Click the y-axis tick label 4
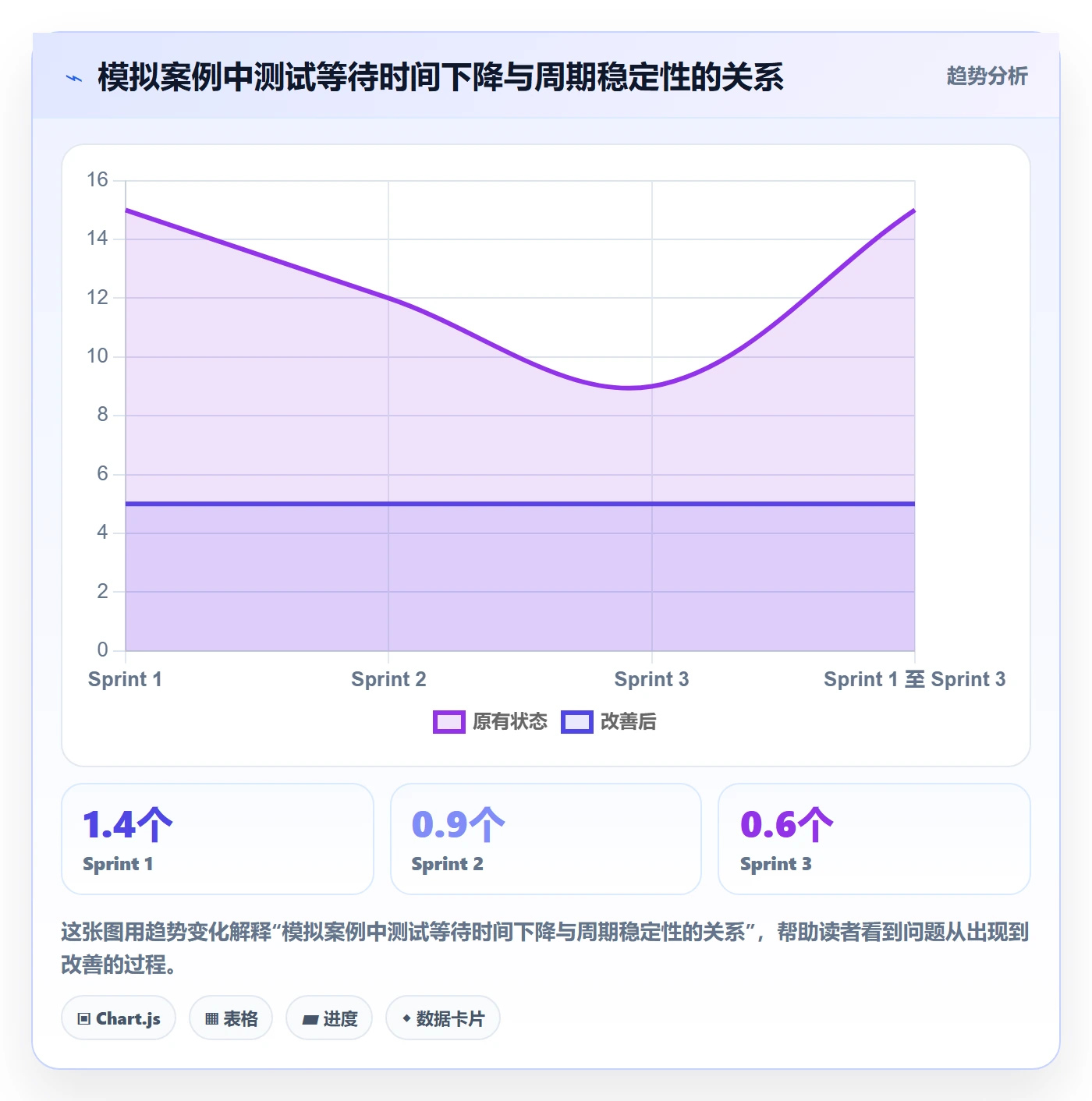Screen dimensions: 1092x1101 click(102, 533)
